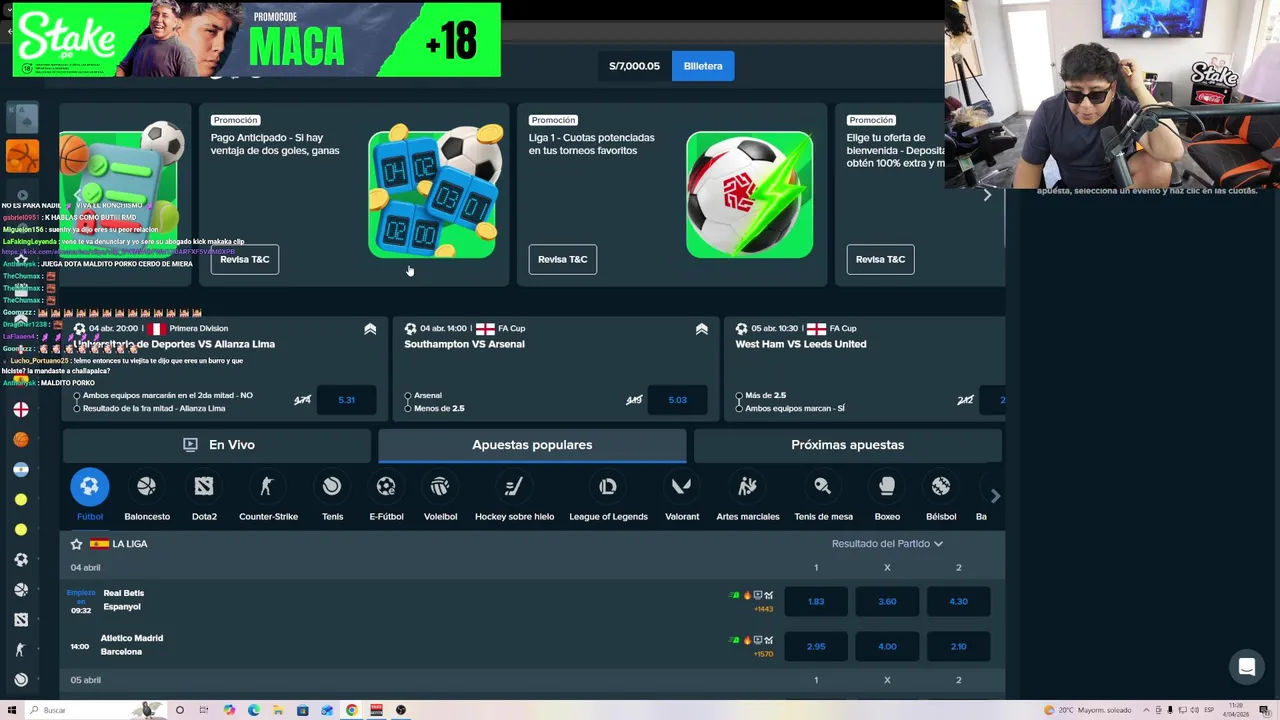Click Revisa T&C for Pago Anticipado promotion

tap(245, 259)
